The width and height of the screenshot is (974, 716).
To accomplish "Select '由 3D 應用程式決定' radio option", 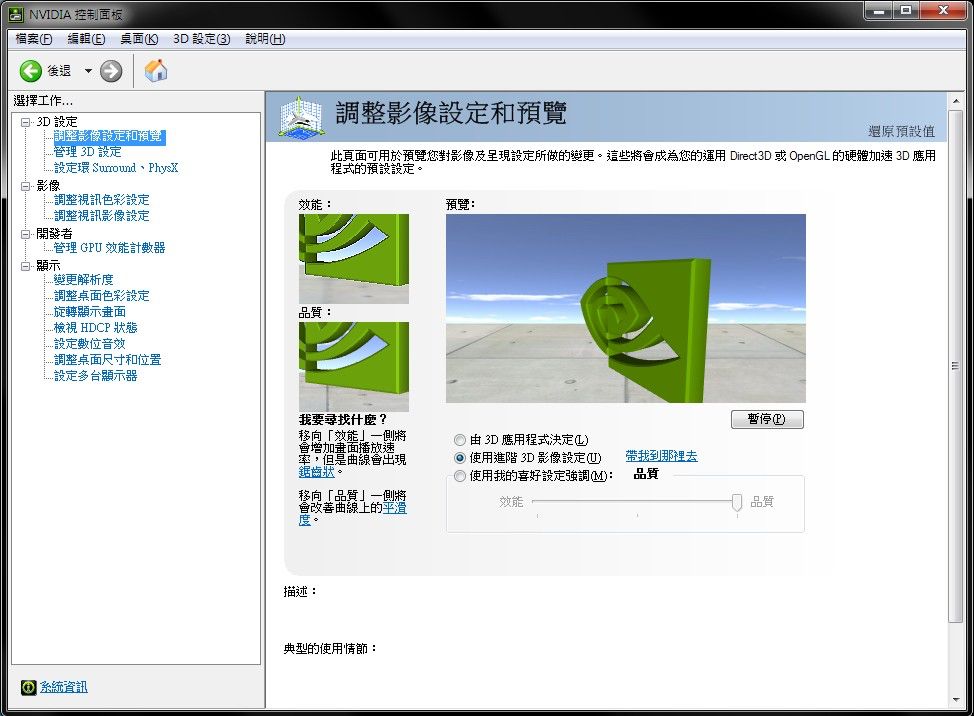I will (x=460, y=440).
